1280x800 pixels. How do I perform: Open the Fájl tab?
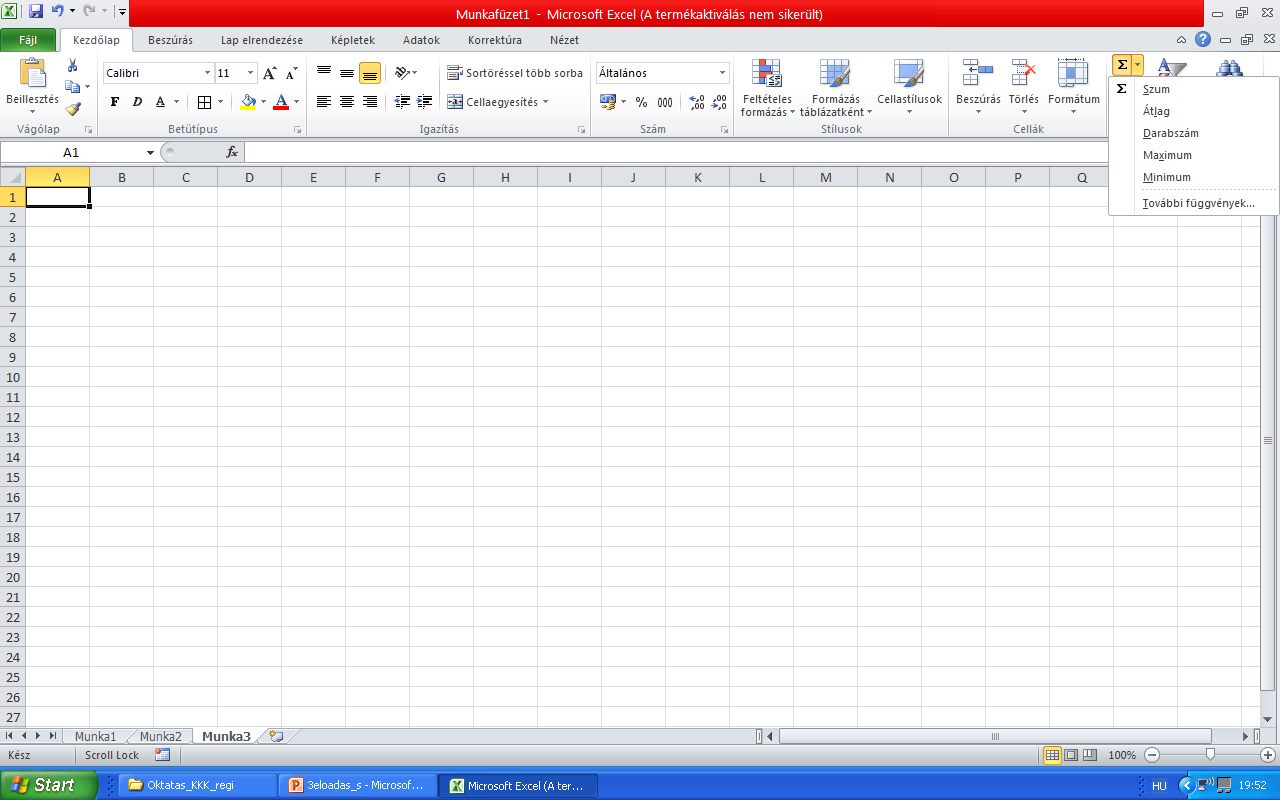tap(28, 40)
